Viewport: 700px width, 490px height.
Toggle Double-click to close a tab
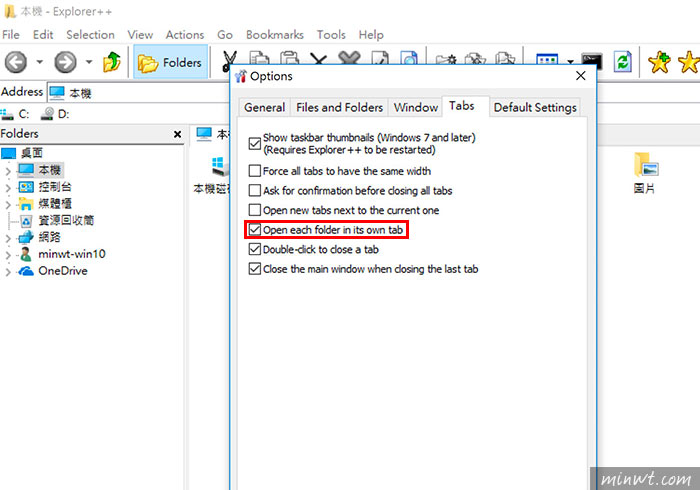click(x=254, y=249)
